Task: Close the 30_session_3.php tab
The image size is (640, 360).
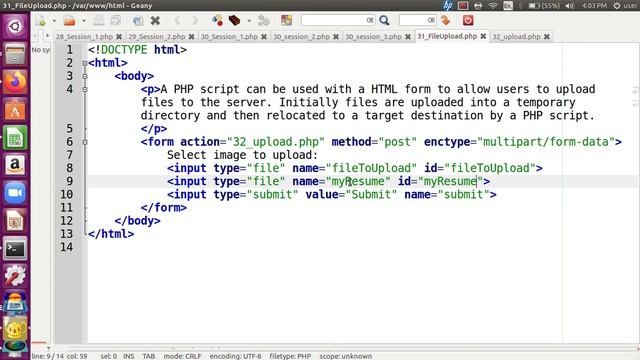Action: [x=408, y=37]
